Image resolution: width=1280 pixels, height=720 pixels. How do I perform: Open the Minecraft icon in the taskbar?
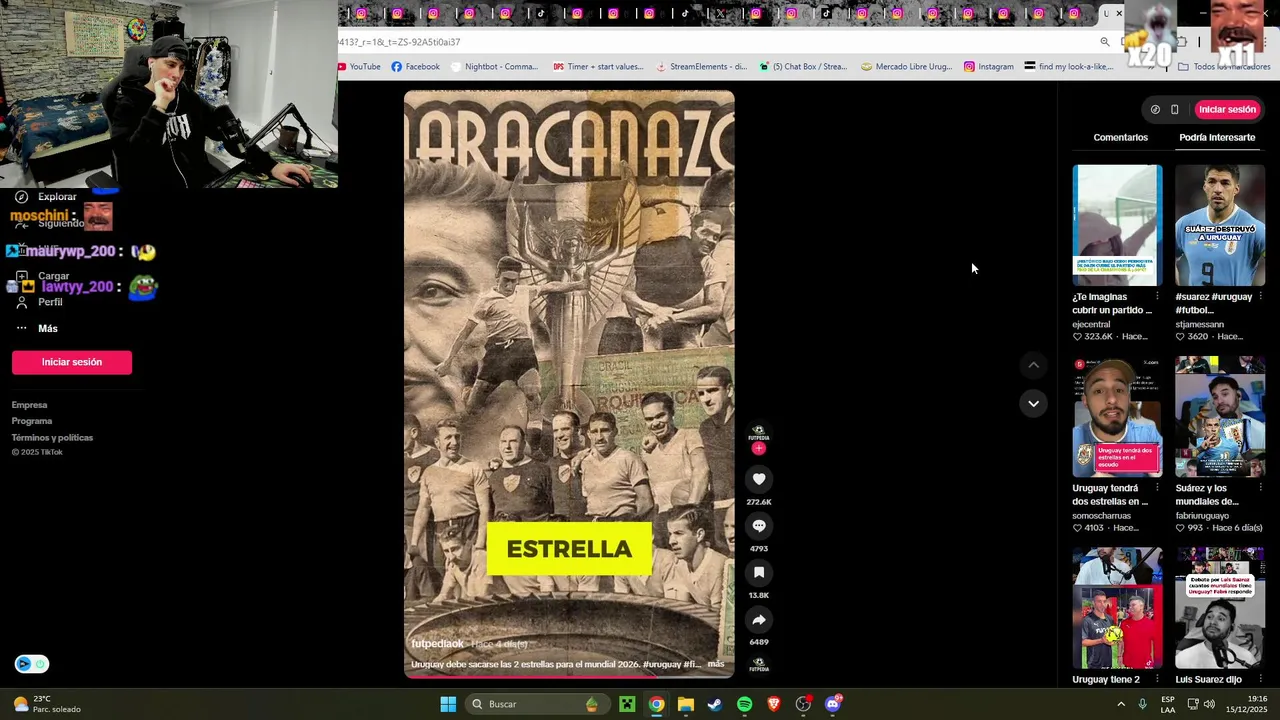[x=627, y=704]
